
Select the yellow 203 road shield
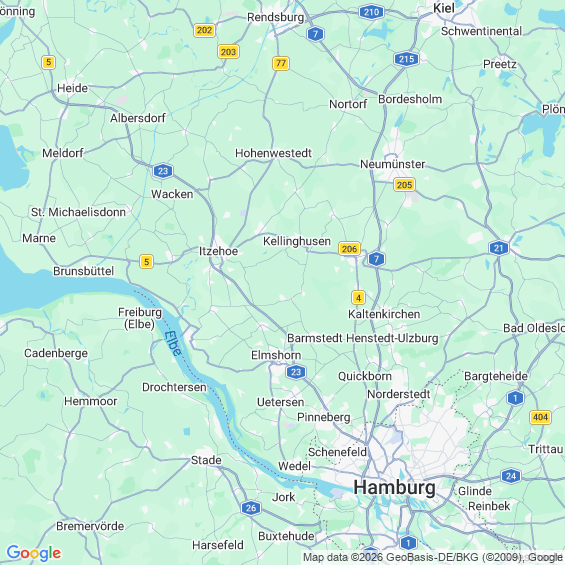[x=228, y=52]
